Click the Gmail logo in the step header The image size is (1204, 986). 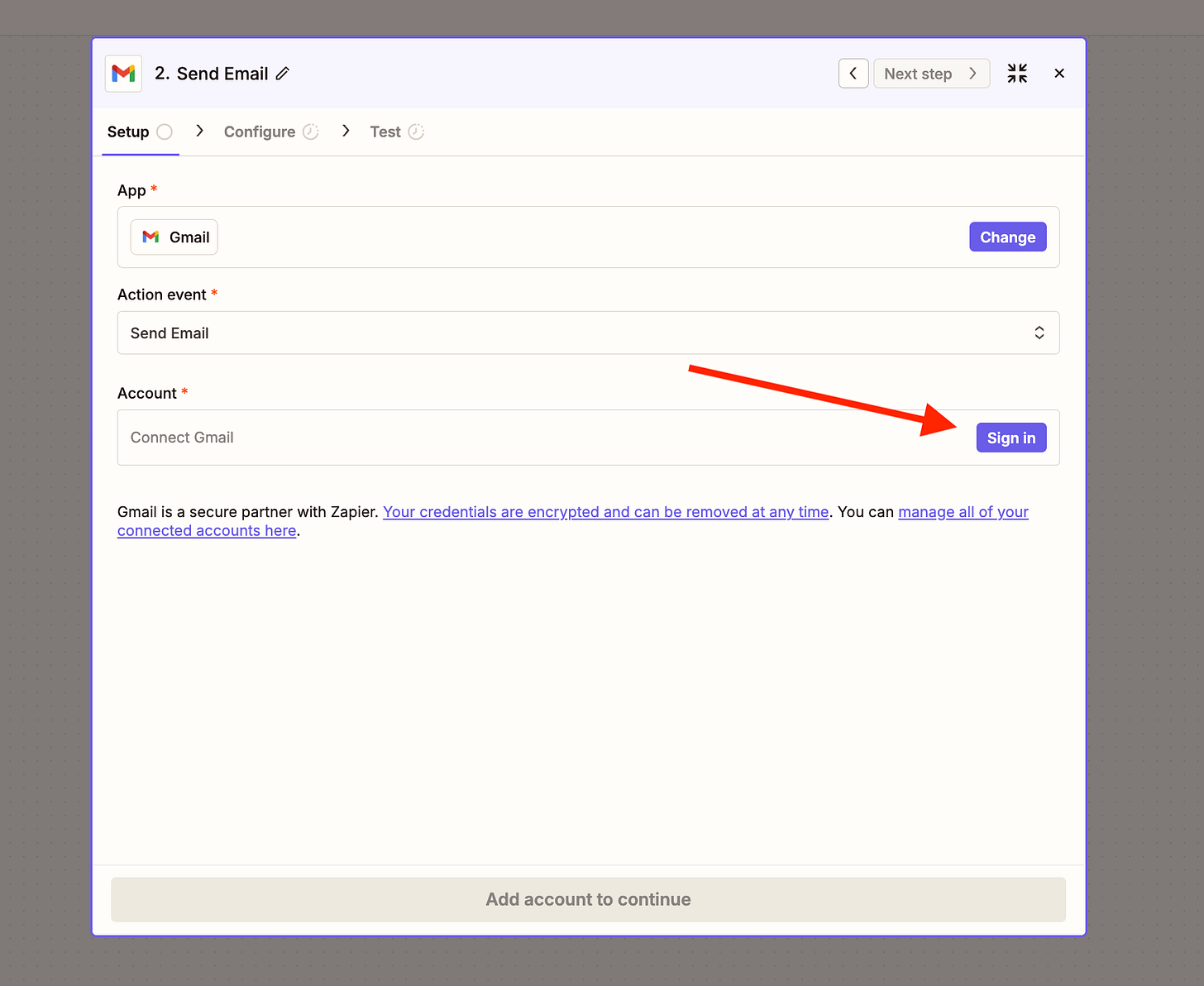[x=123, y=74]
